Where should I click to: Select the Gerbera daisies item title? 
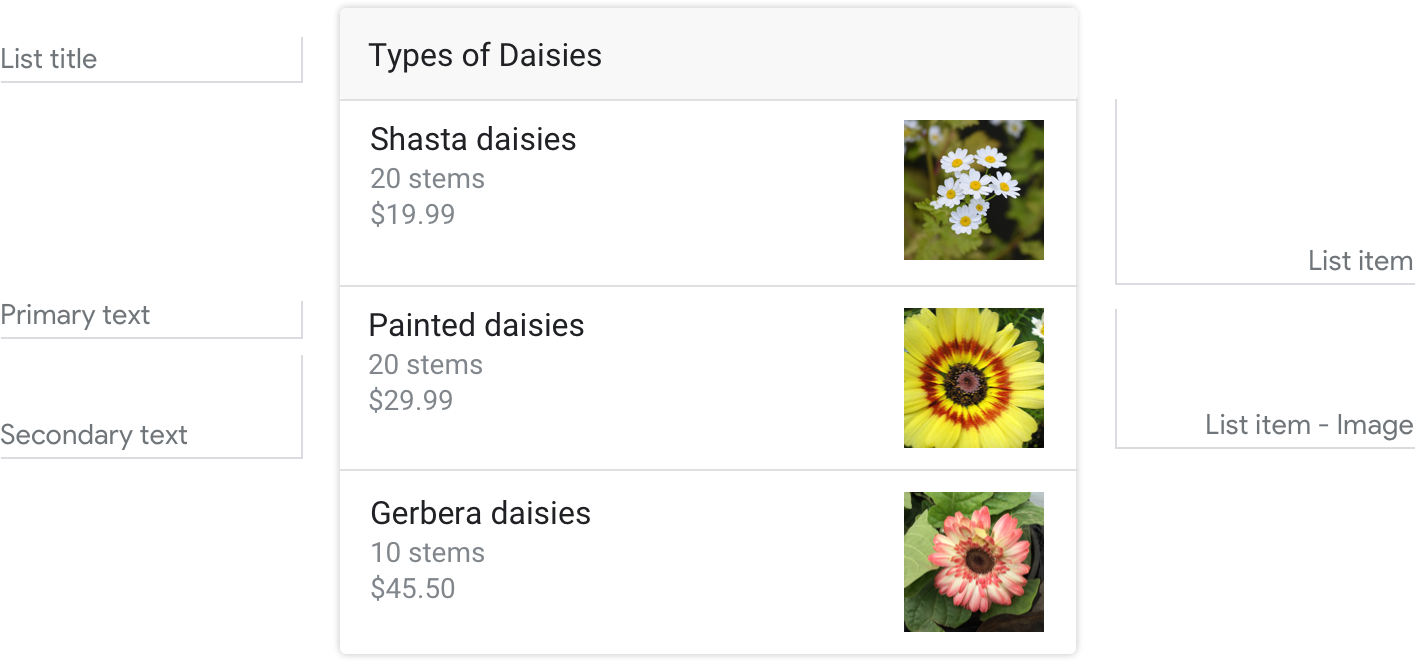click(x=480, y=513)
